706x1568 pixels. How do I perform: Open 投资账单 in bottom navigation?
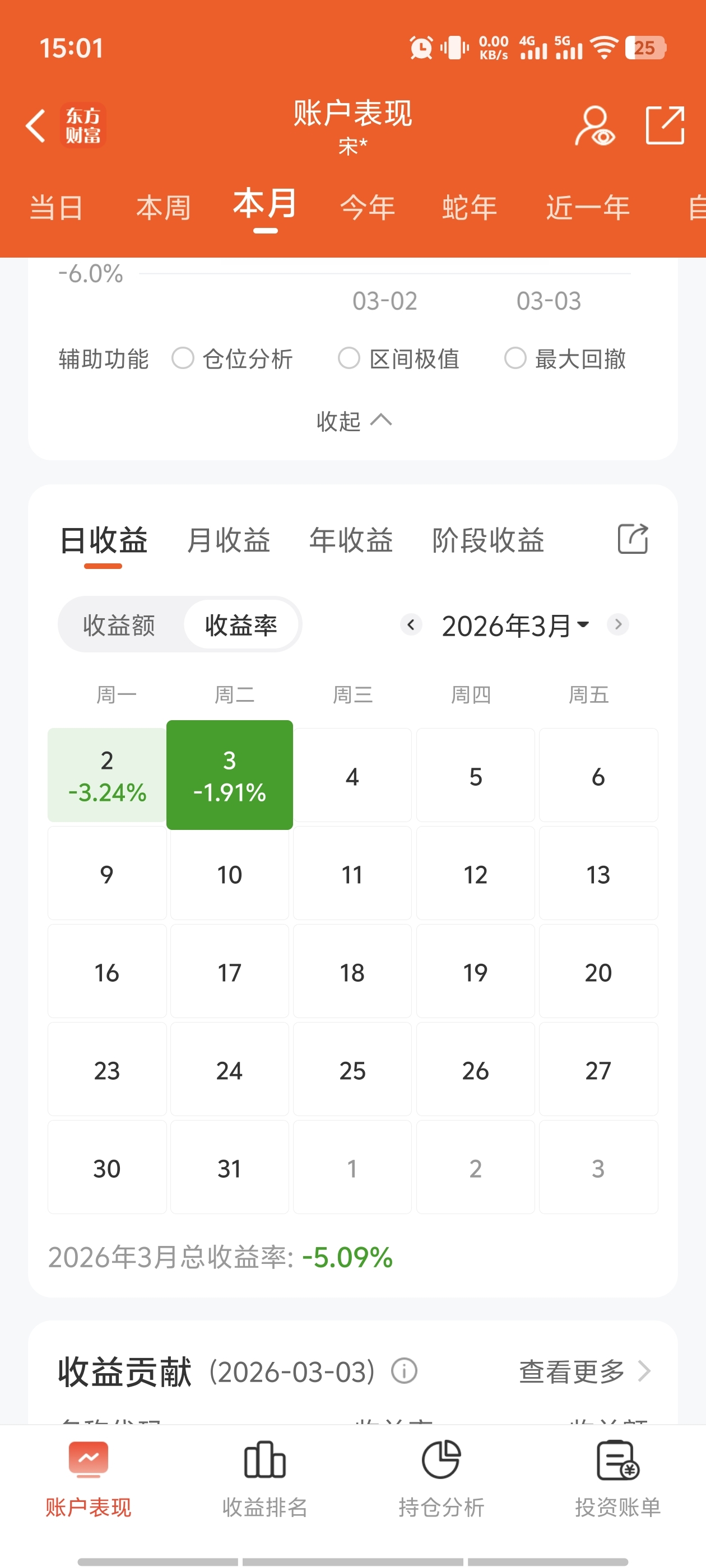(x=617, y=1478)
